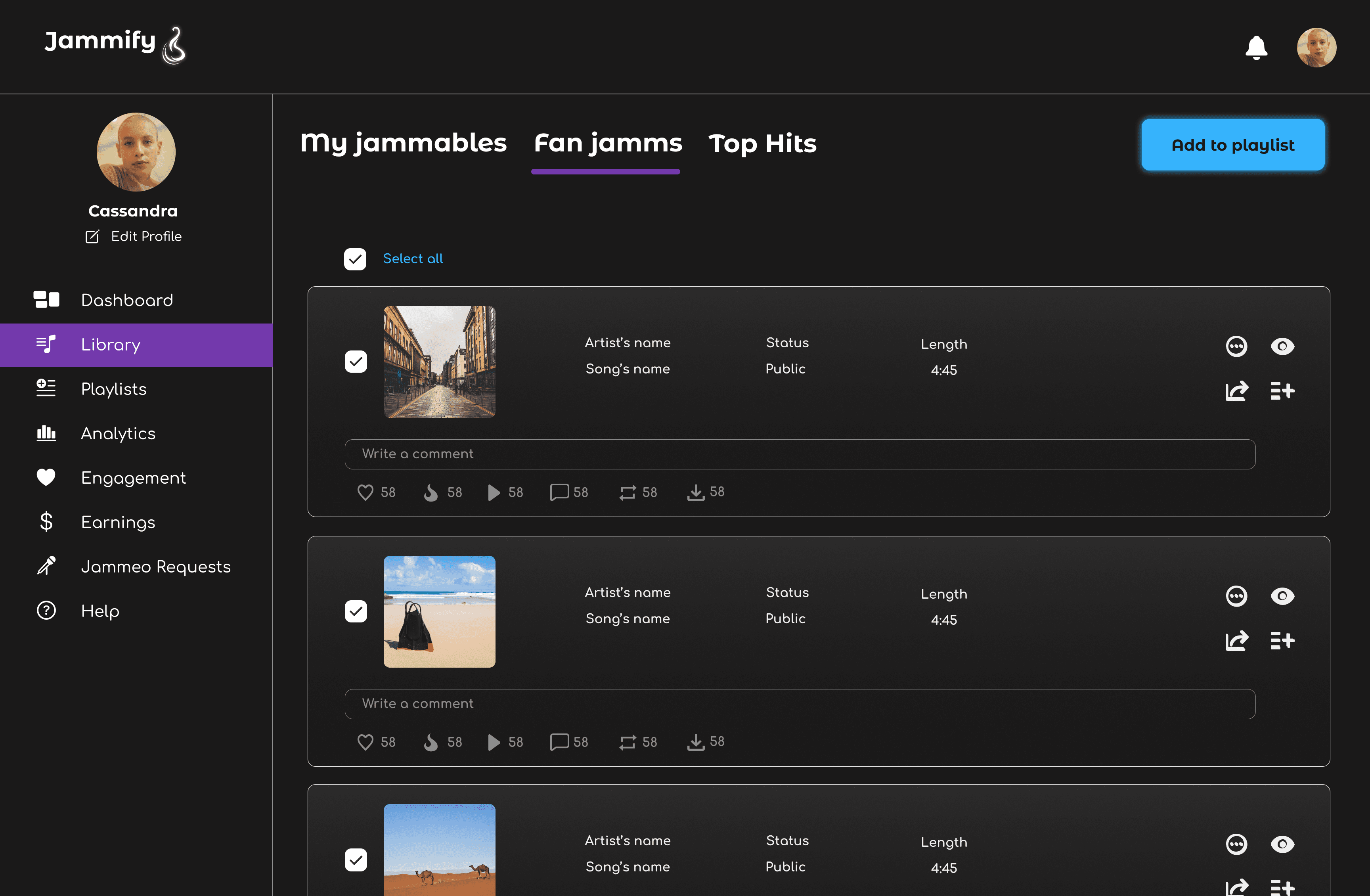Click the Help question mark icon
The image size is (1370, 896).
point(46,611)
